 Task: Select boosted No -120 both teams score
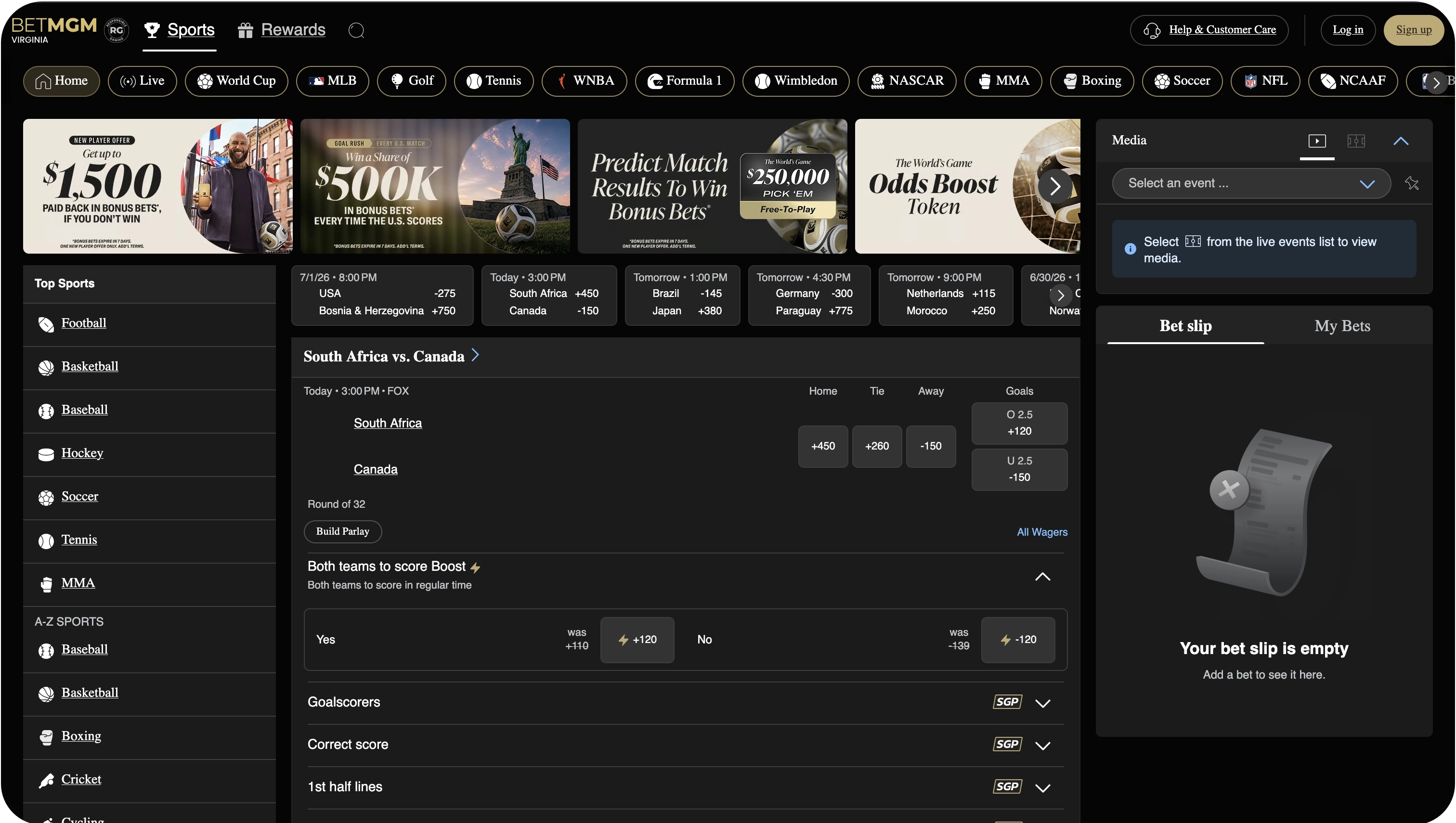[x=1017, y=640]
